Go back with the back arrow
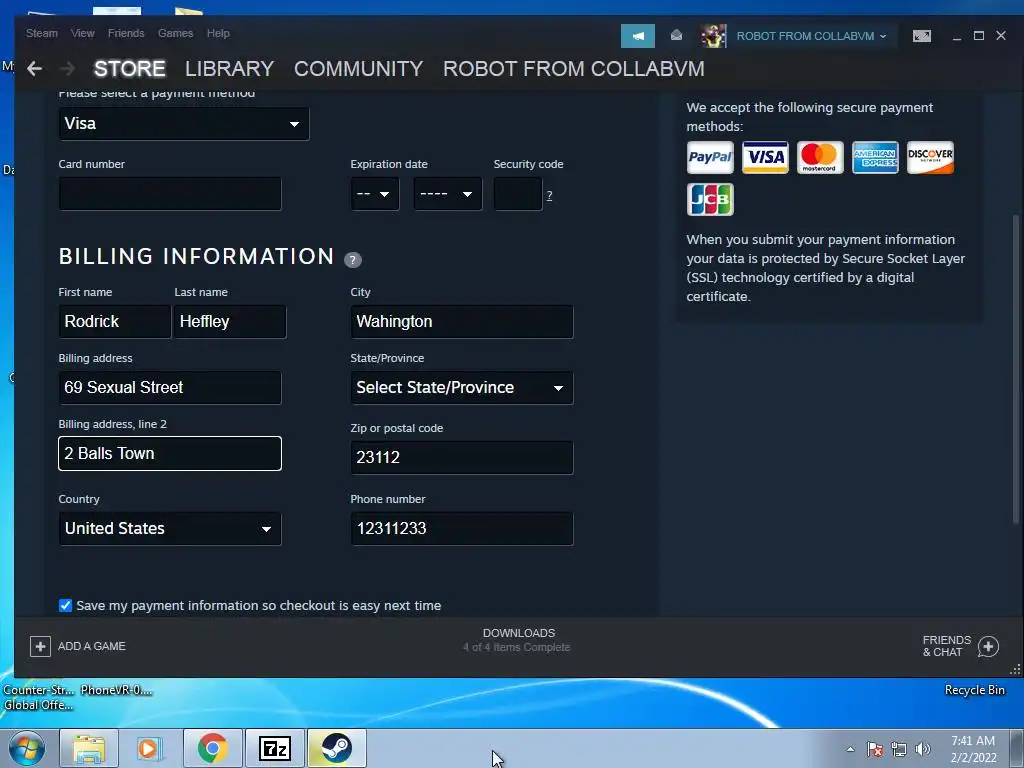 [x=35, y=69]
